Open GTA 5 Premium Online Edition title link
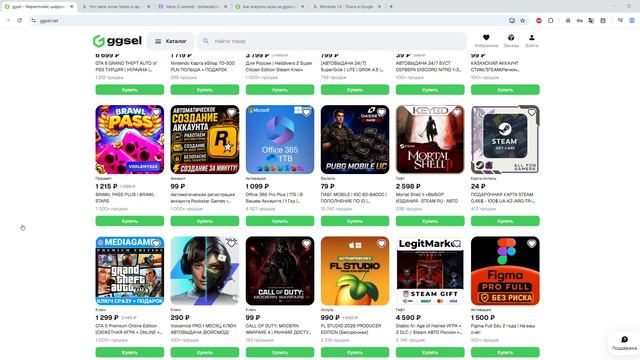 tap(129, 329)
